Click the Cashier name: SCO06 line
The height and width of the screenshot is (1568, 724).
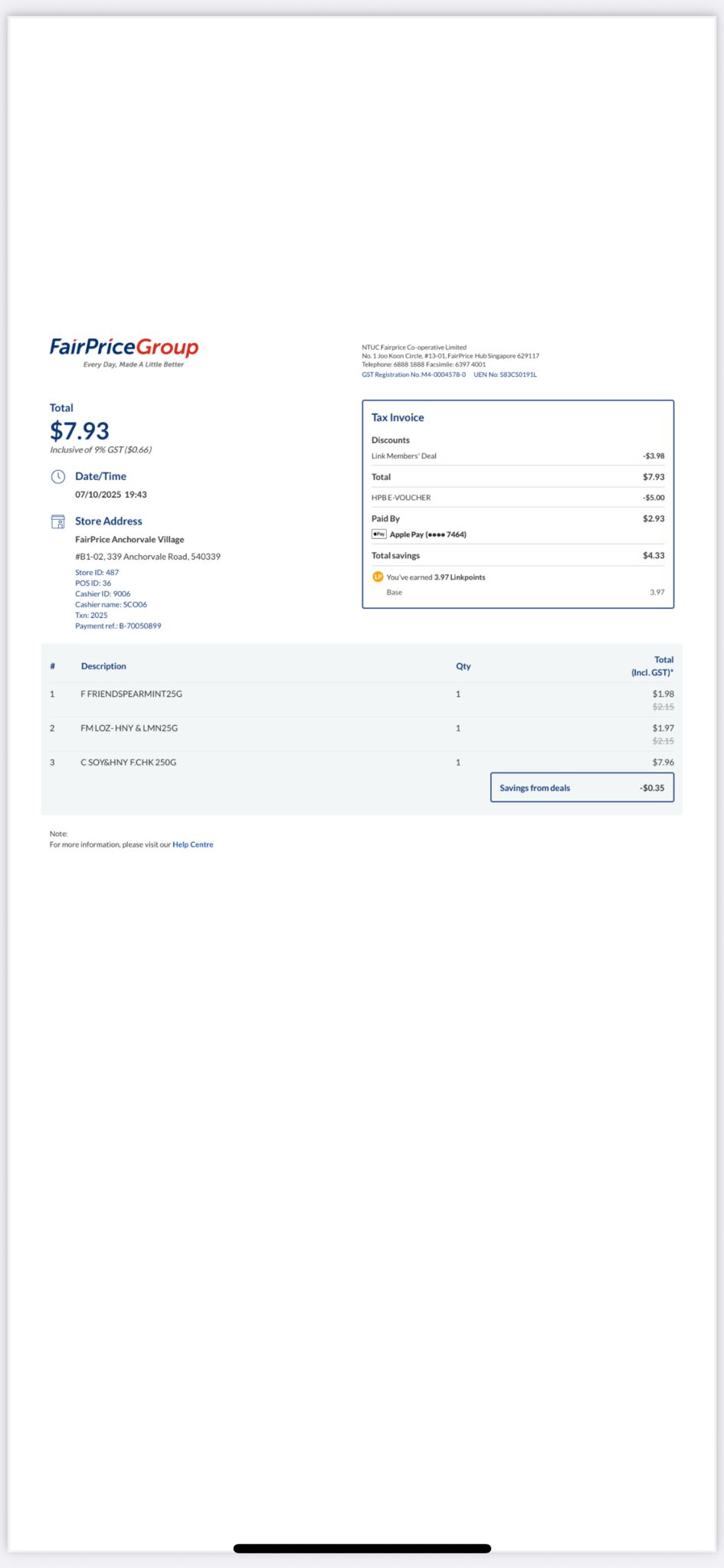pyautogui.click(x=111, y=604)
